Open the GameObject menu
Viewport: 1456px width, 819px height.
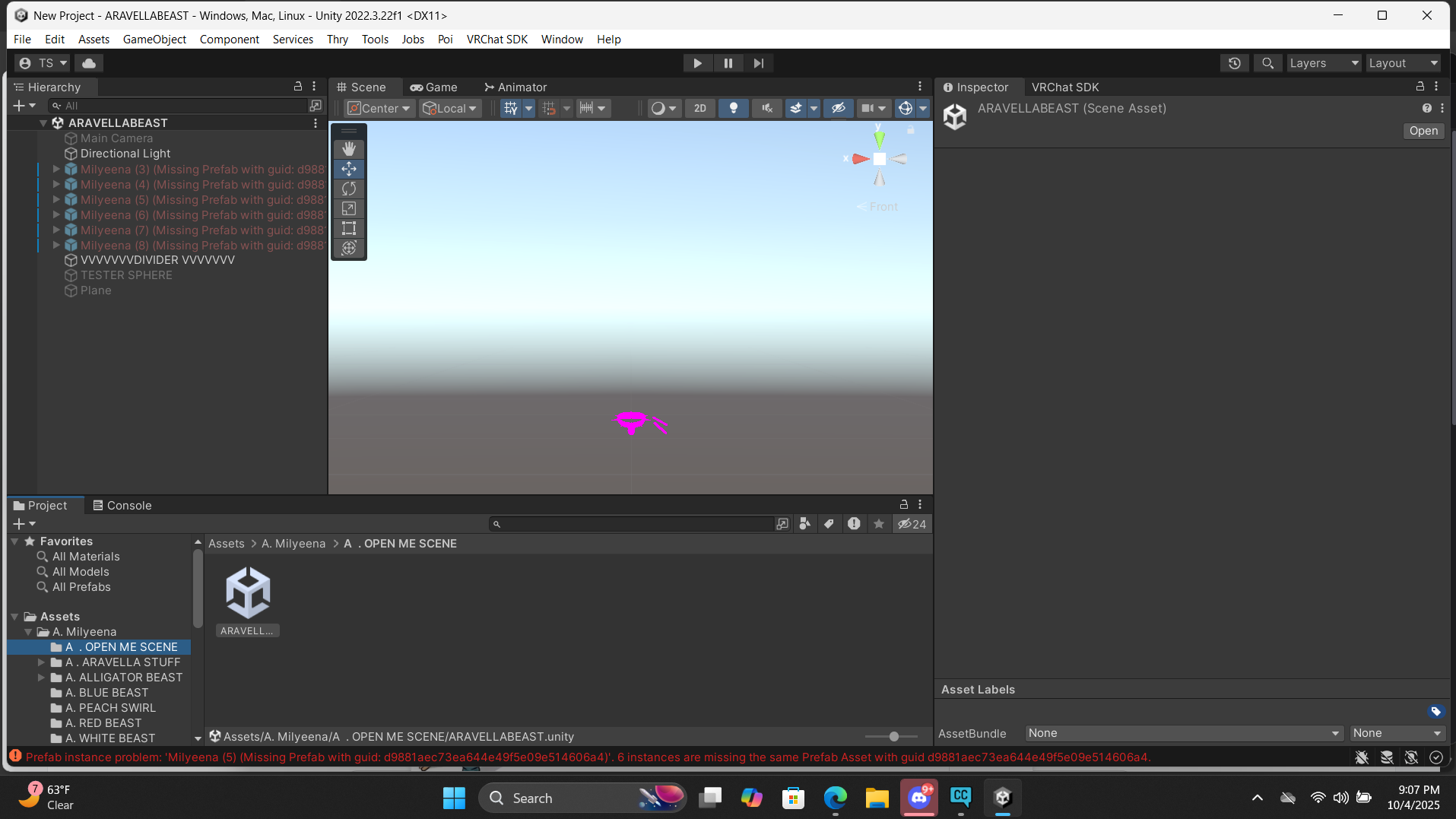(154, 39)
